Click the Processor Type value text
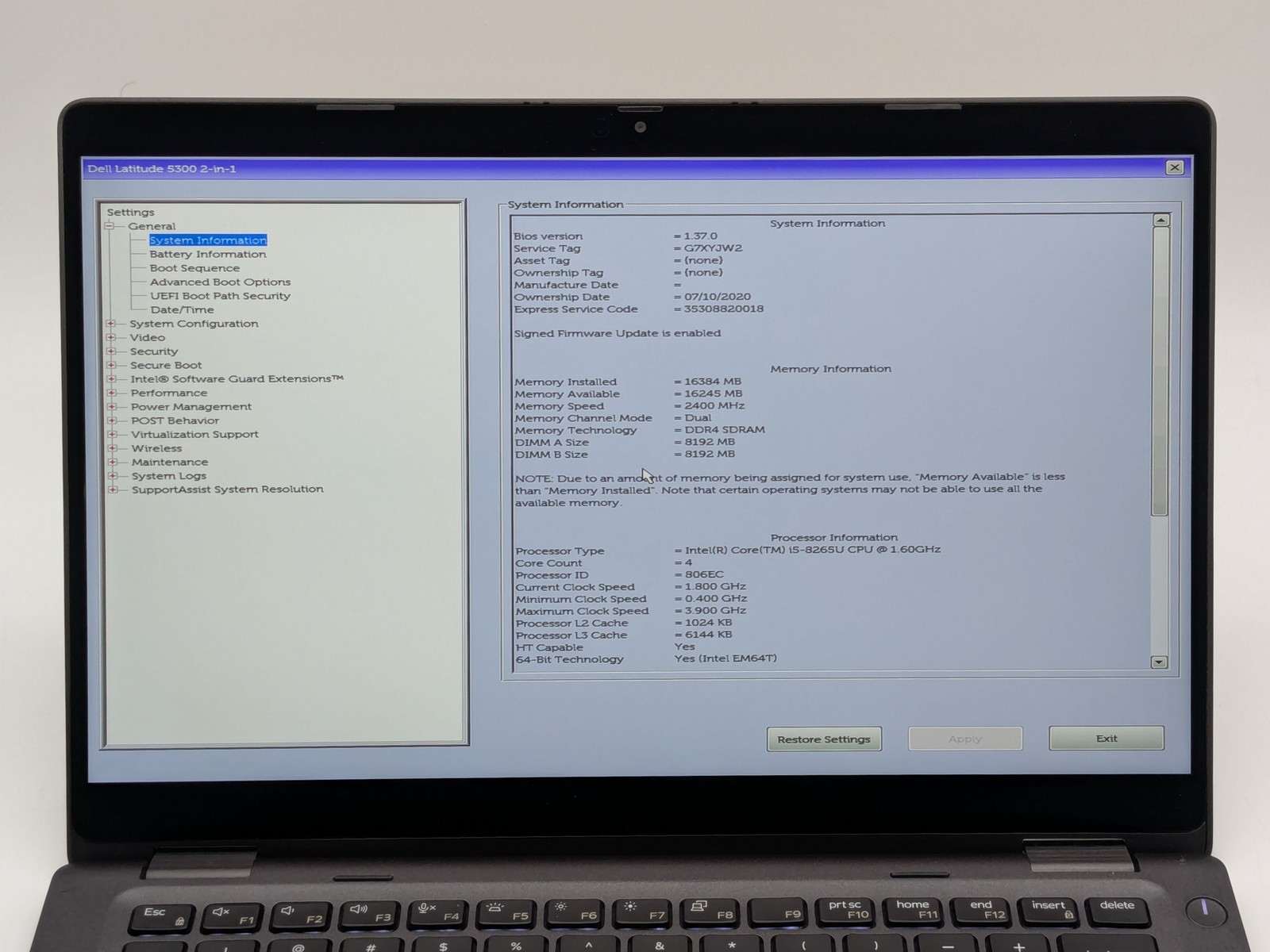Screen dimensions: 1270x952 tap(813, 550)
